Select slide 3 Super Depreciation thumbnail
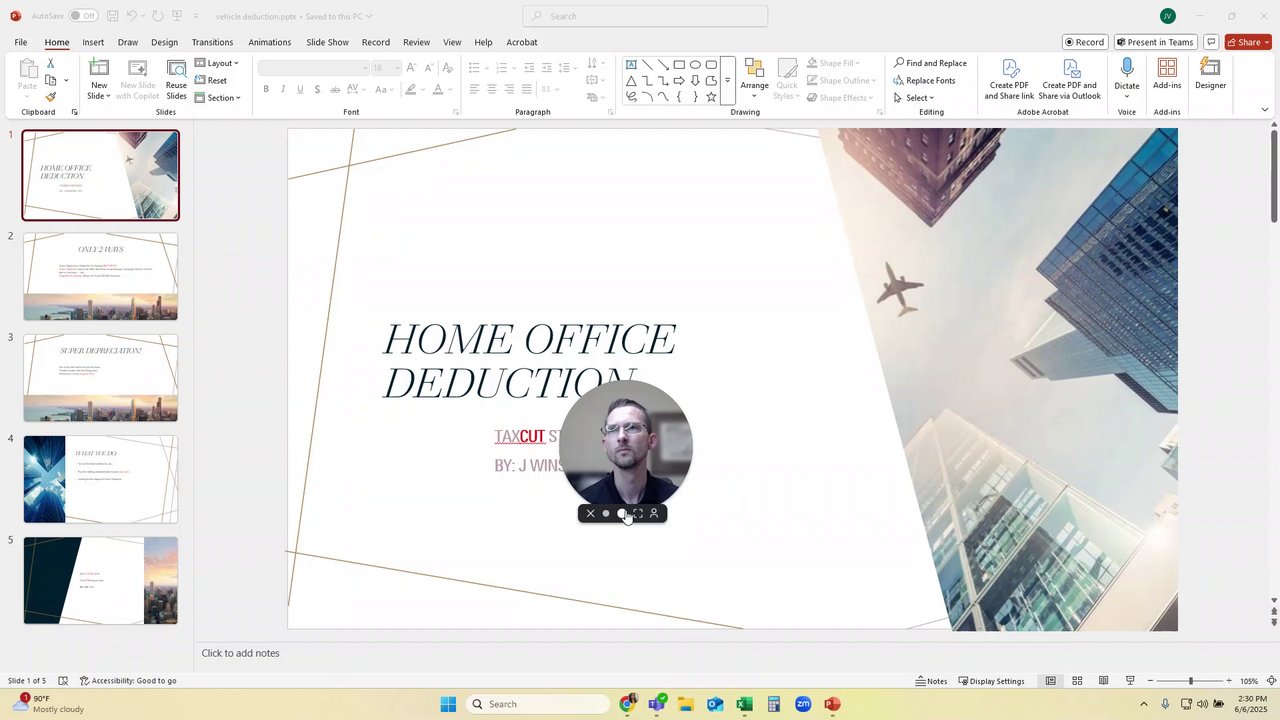 (101, 378)
